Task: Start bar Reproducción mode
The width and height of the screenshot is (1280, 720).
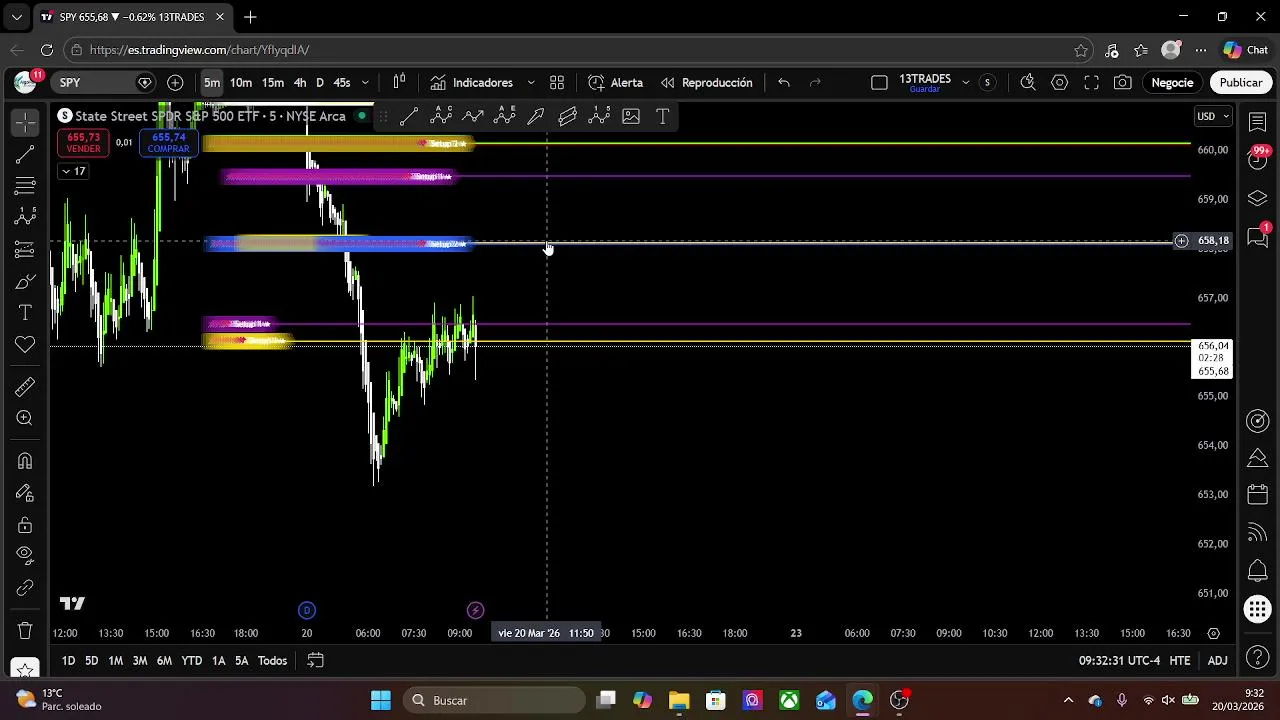Action: click(x=707, y=83)
